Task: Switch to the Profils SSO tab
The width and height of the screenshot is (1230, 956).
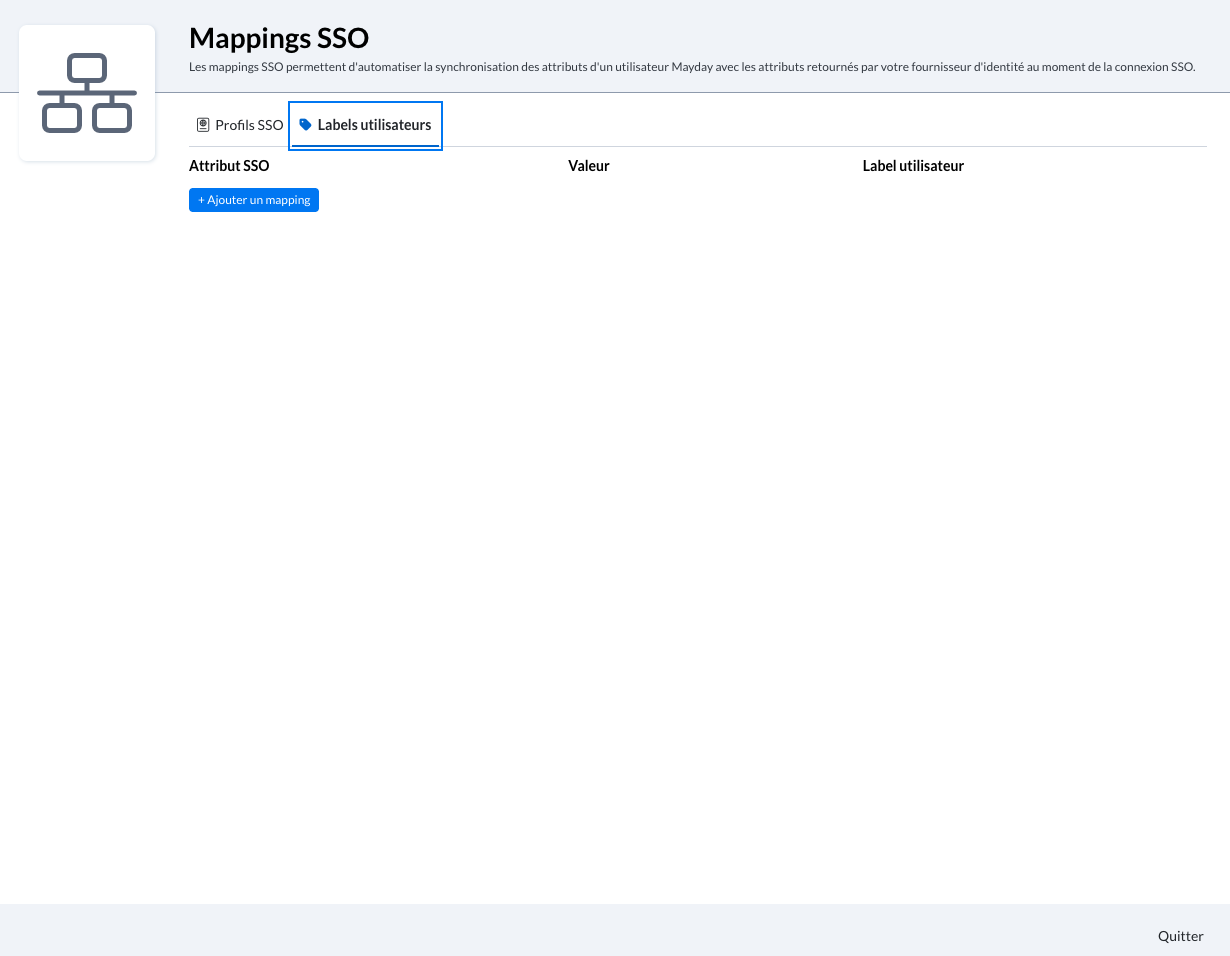Action: (240, 125)
